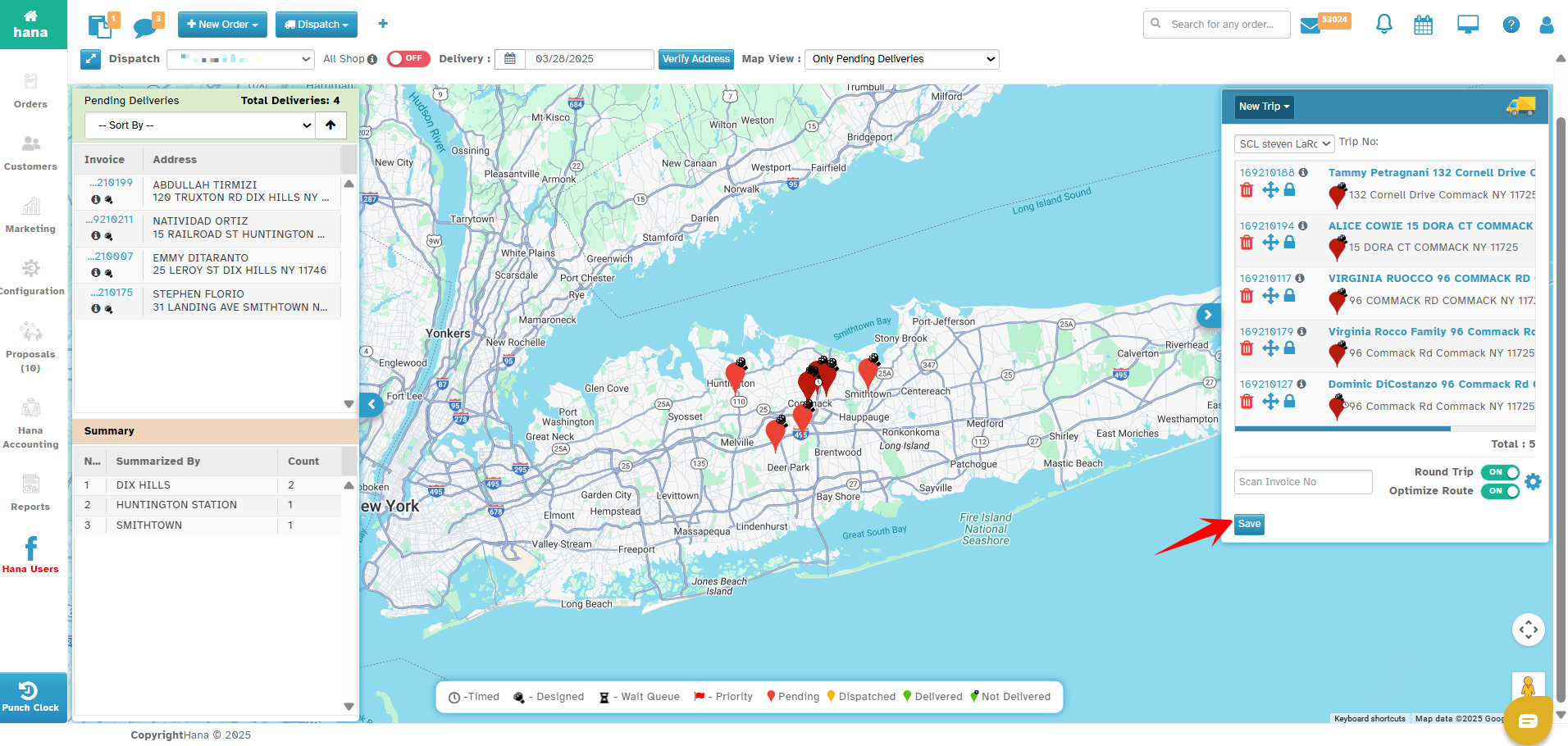This screenshot has width=1568, height=746.
Task: Lock trip stop 169210117
Action: pos(1289,295)
